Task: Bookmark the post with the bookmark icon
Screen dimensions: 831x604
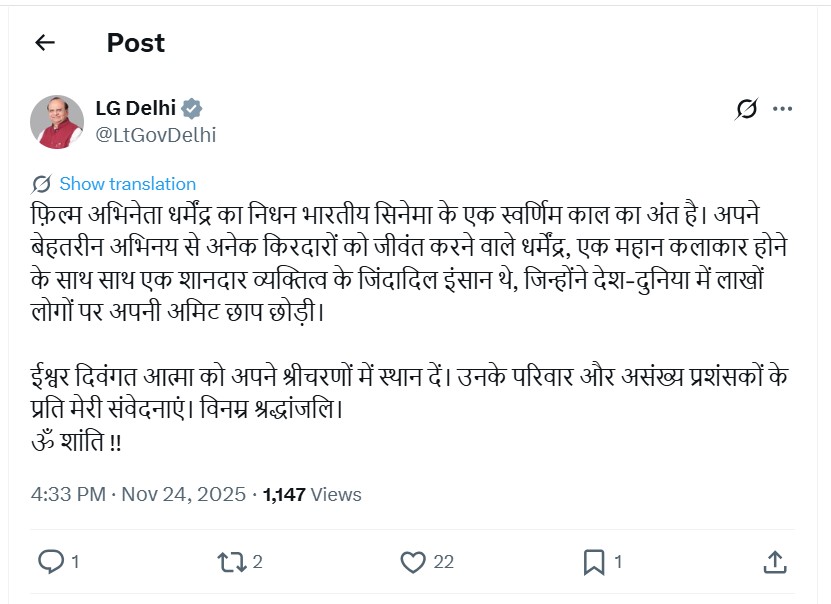Action: click(594, 562)
